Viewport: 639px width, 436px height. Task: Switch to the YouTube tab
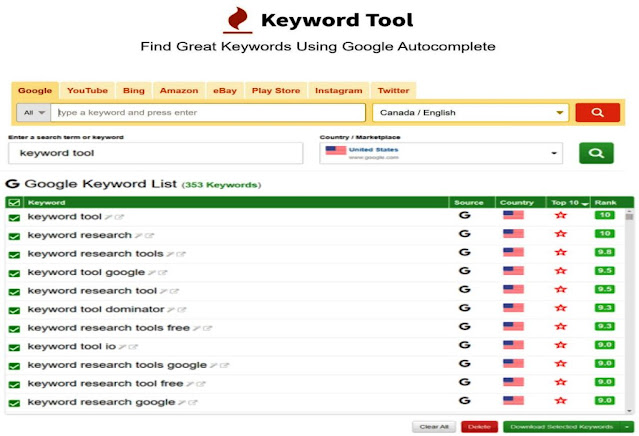click(87, 90)
